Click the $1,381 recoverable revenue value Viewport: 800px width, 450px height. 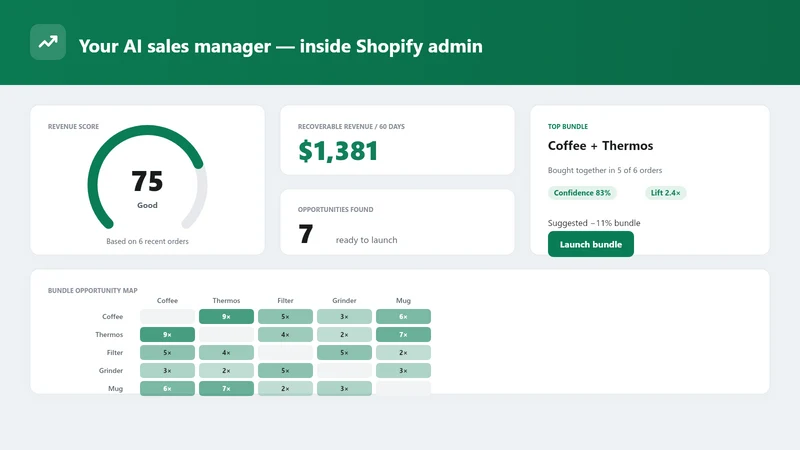tap(338, 151)
